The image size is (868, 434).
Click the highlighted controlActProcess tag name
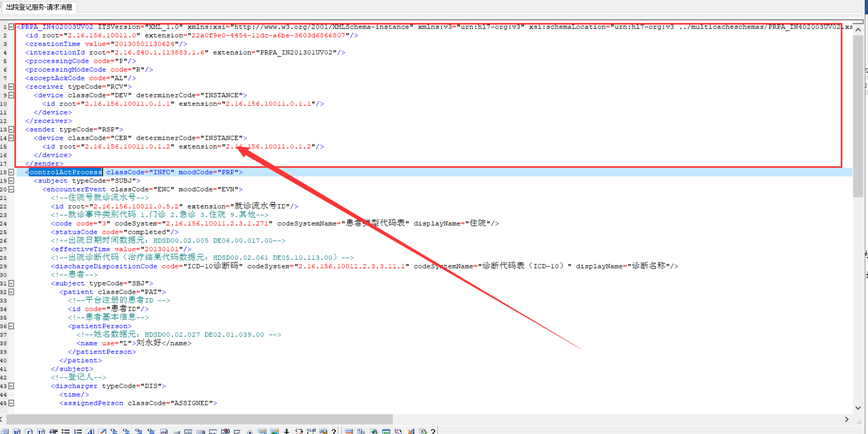pos(65,172)
